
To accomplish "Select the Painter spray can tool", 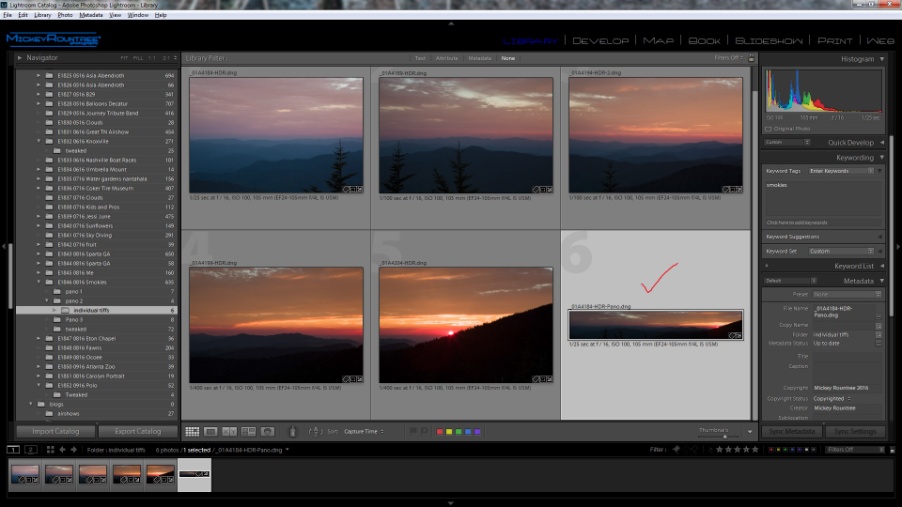I will (293, 431).
